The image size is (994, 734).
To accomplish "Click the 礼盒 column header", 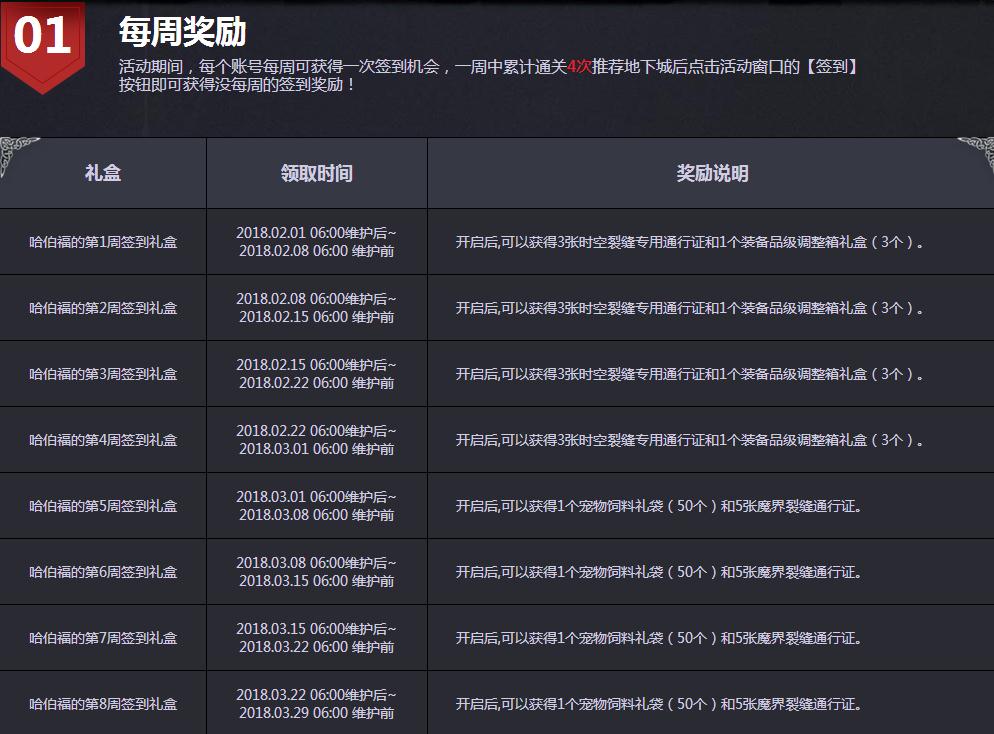I will click(x=103, y=173).
